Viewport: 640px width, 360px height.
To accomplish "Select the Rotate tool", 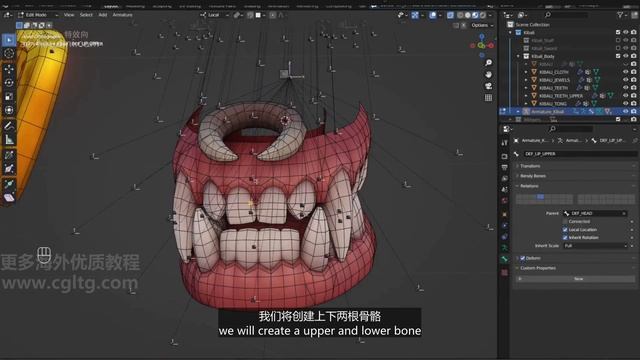I will pyautogui.click(x=9, y=82).
